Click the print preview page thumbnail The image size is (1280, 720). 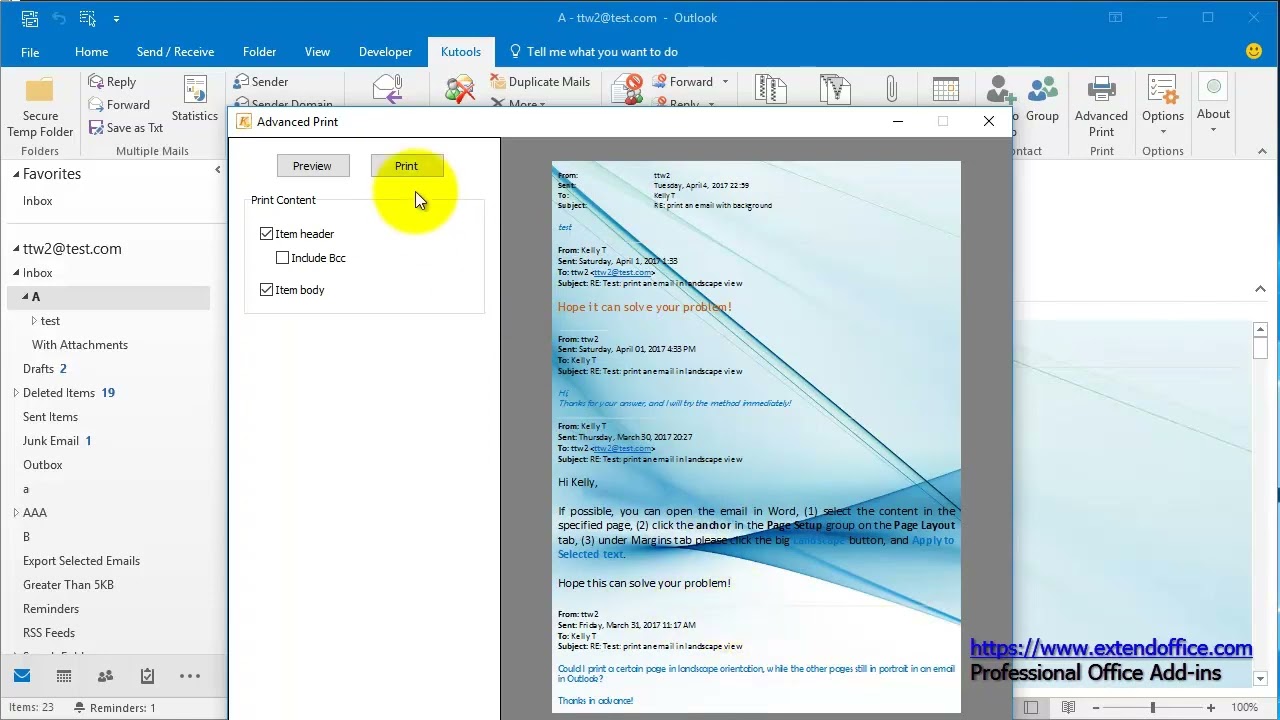point(756,436)
